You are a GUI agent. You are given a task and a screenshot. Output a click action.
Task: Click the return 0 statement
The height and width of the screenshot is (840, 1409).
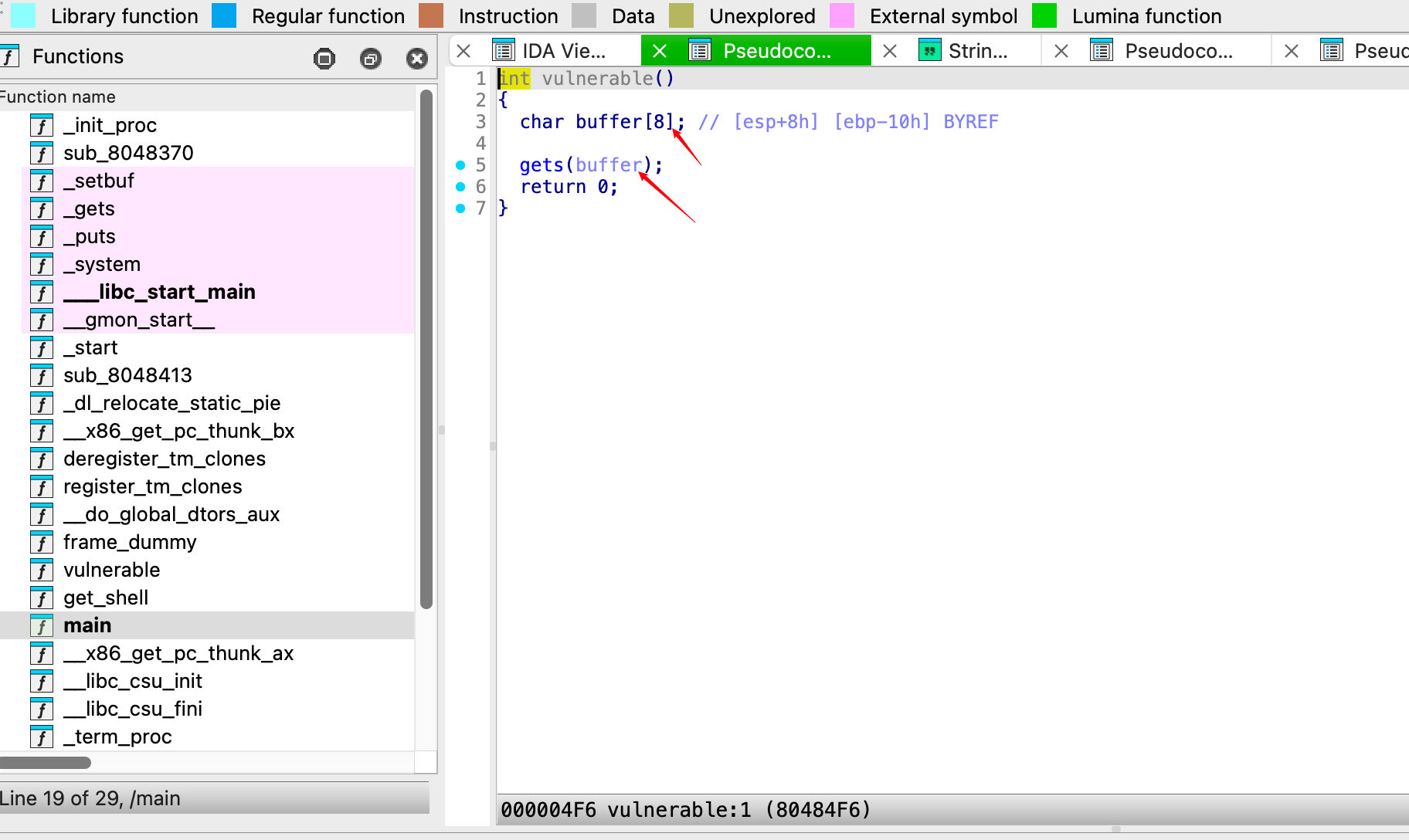[x=569, y=187]
